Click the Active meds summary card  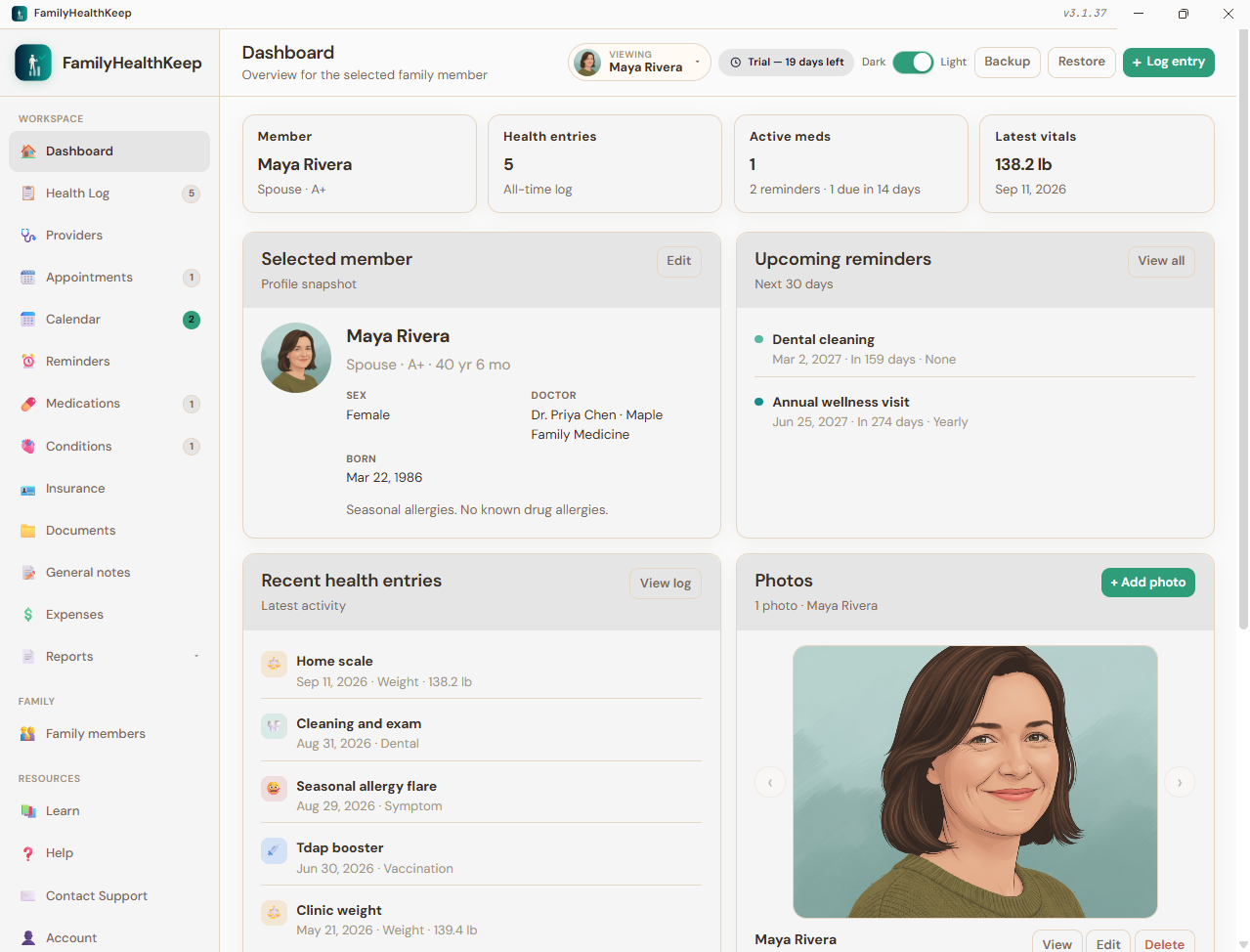coord(850,163)
